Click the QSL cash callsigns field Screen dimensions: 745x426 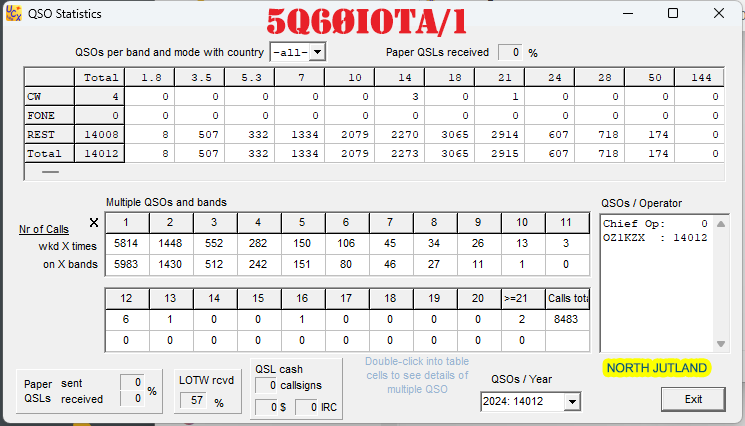266,385
